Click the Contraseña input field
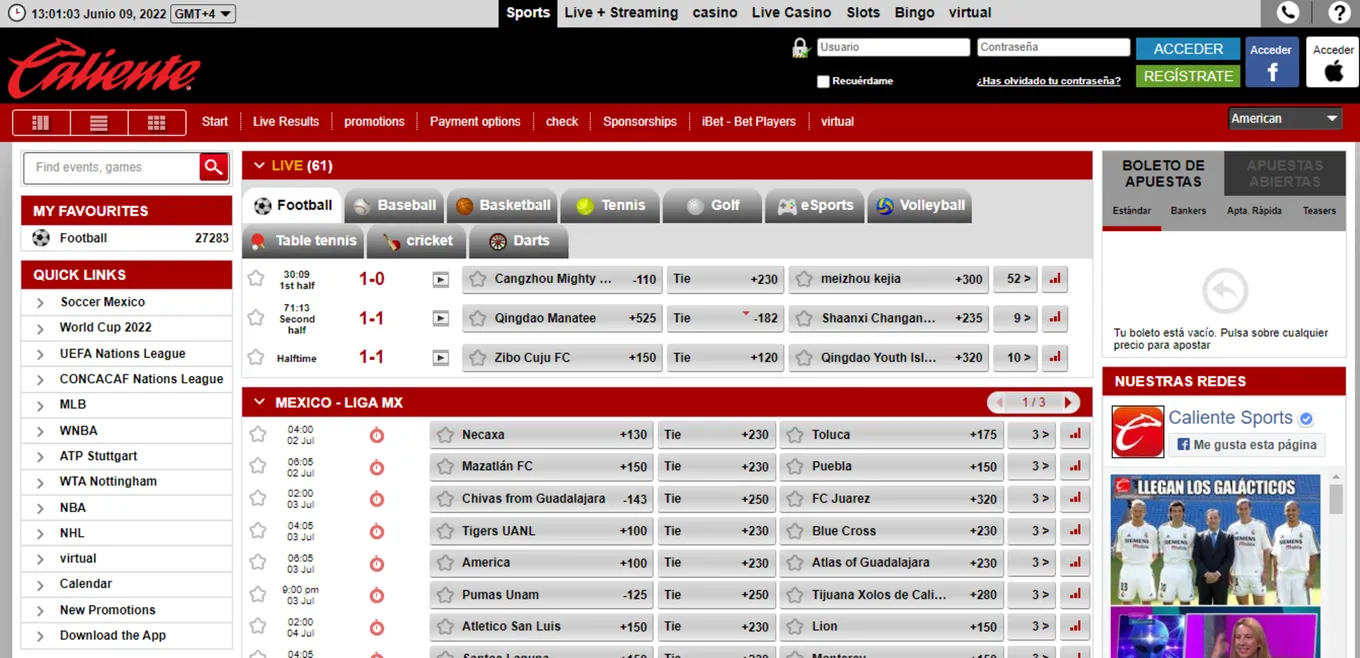1360x658 pixels. [1053, 47]
